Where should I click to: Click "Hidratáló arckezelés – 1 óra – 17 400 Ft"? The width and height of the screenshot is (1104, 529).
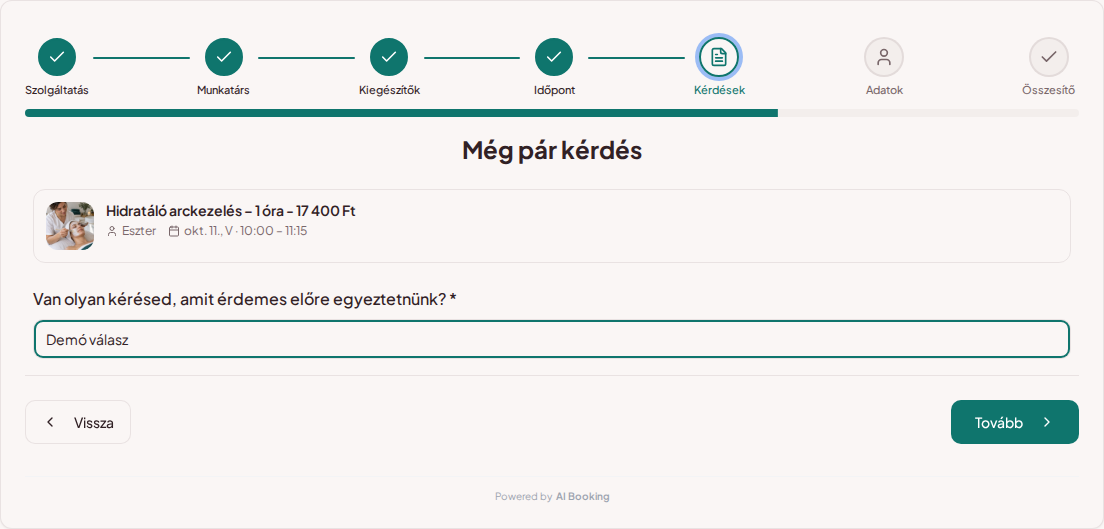coord(231,211)
